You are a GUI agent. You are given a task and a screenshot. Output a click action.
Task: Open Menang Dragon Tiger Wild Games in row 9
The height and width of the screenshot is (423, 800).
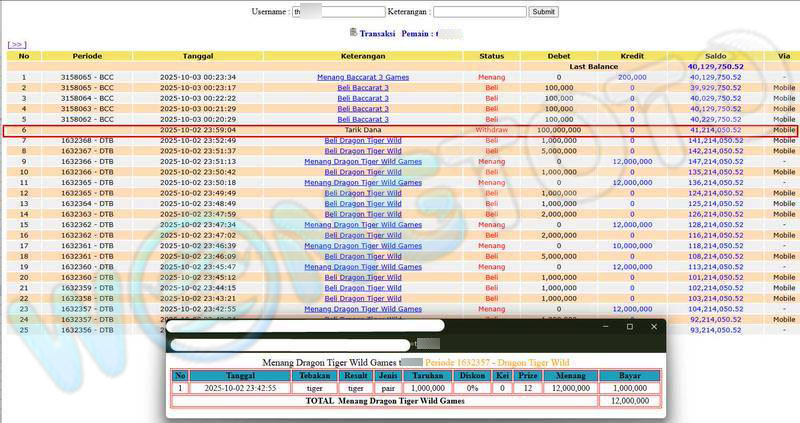tap(363, 161)
